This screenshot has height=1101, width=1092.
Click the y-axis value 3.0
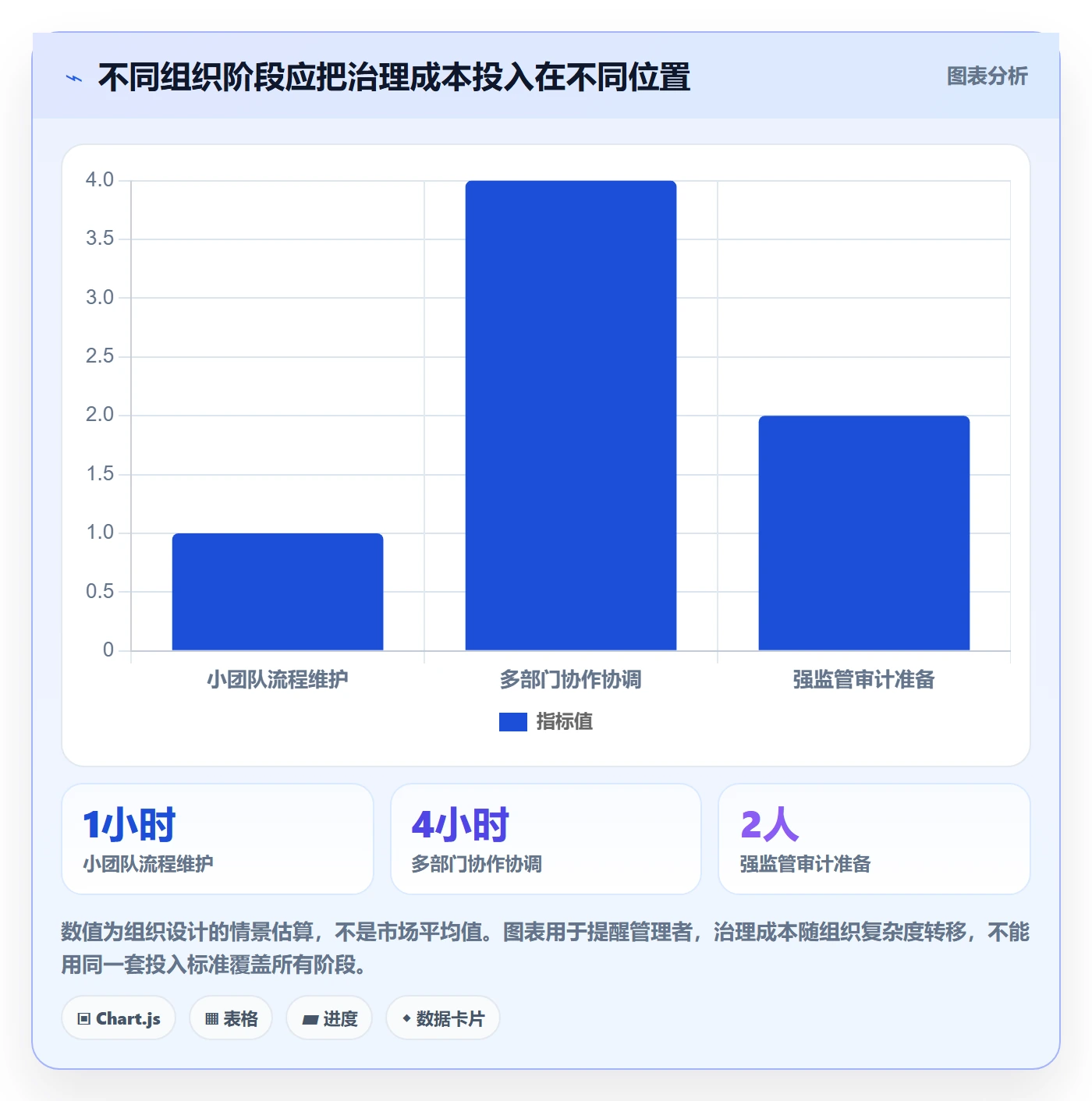100,298
